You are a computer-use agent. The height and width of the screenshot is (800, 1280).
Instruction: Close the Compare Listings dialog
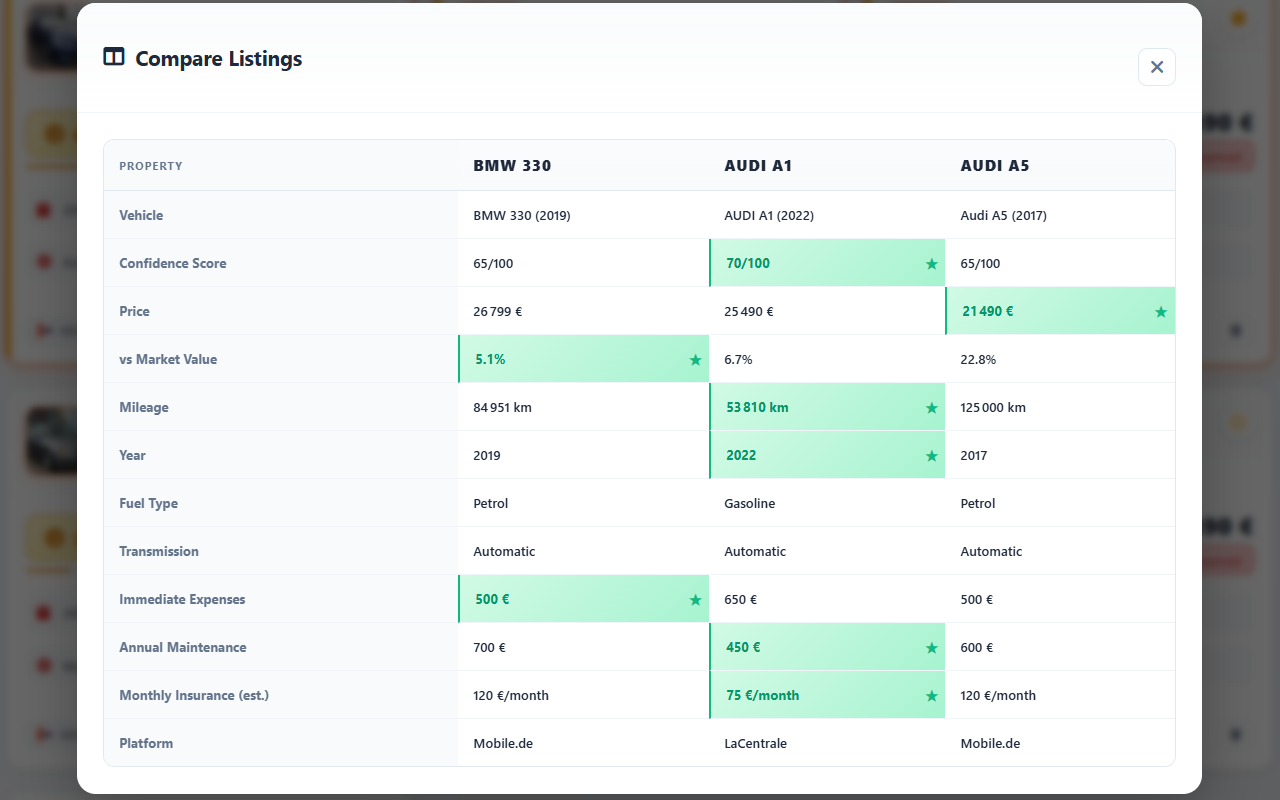pos(1157,67)
